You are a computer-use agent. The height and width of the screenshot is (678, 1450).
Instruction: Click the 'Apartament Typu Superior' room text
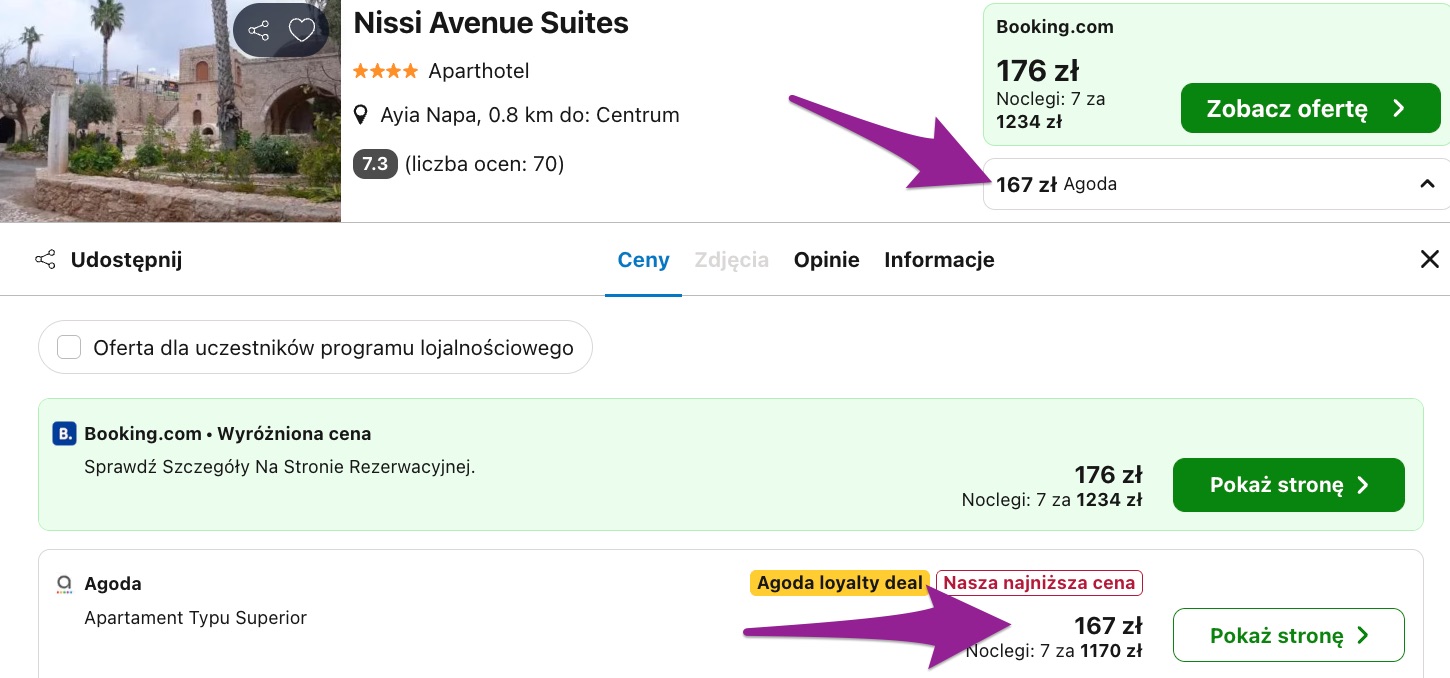click(x=195, y=618)
